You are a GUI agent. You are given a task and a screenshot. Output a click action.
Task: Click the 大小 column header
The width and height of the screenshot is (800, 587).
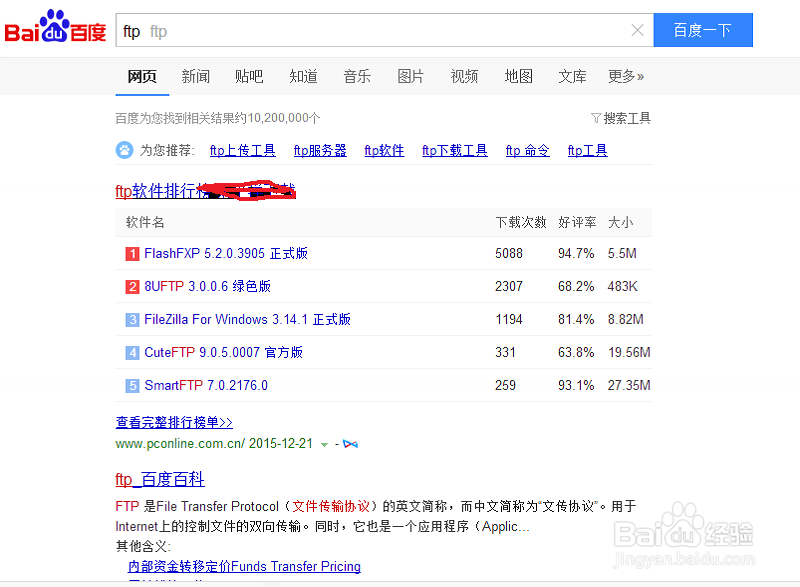pos(620,222)
